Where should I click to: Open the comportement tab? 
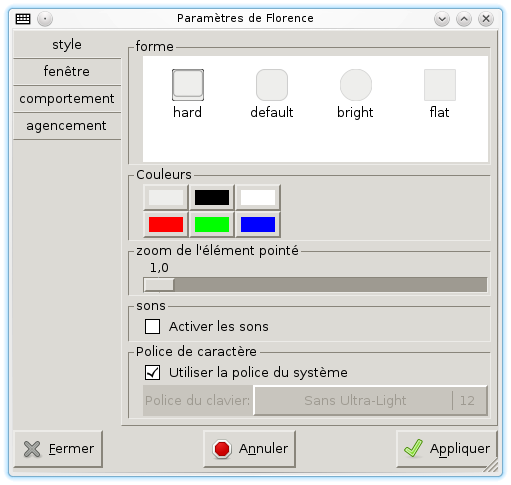pos(67,99)
